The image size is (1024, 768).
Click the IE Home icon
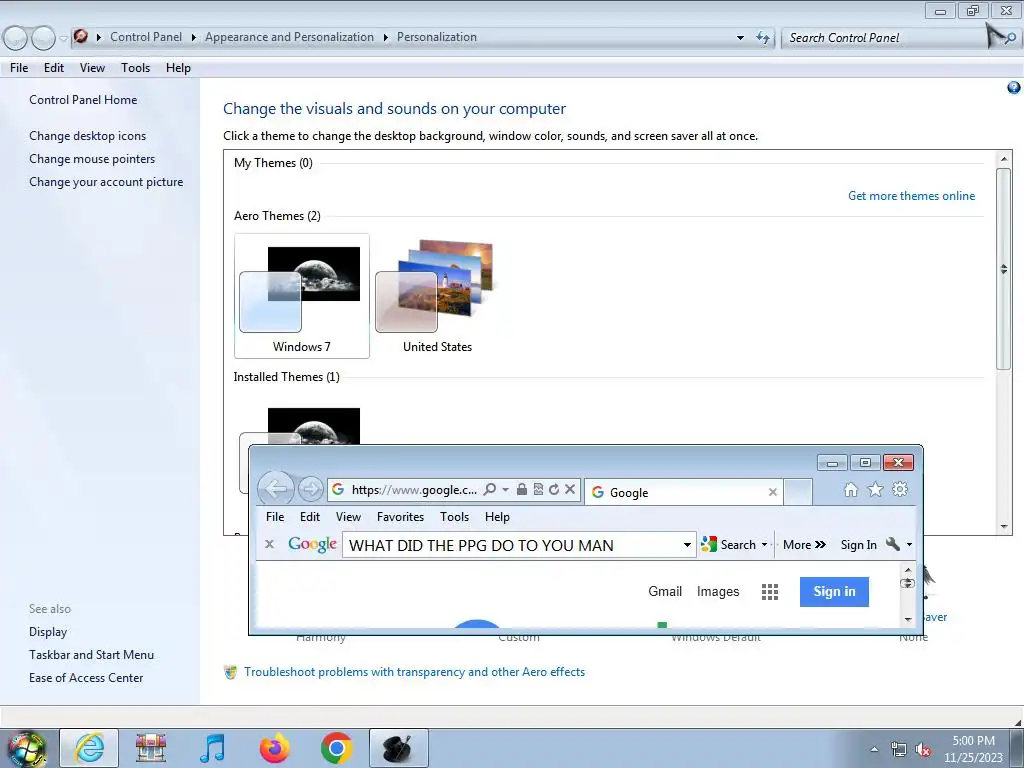pyautogui.click(x=850, y=490)
